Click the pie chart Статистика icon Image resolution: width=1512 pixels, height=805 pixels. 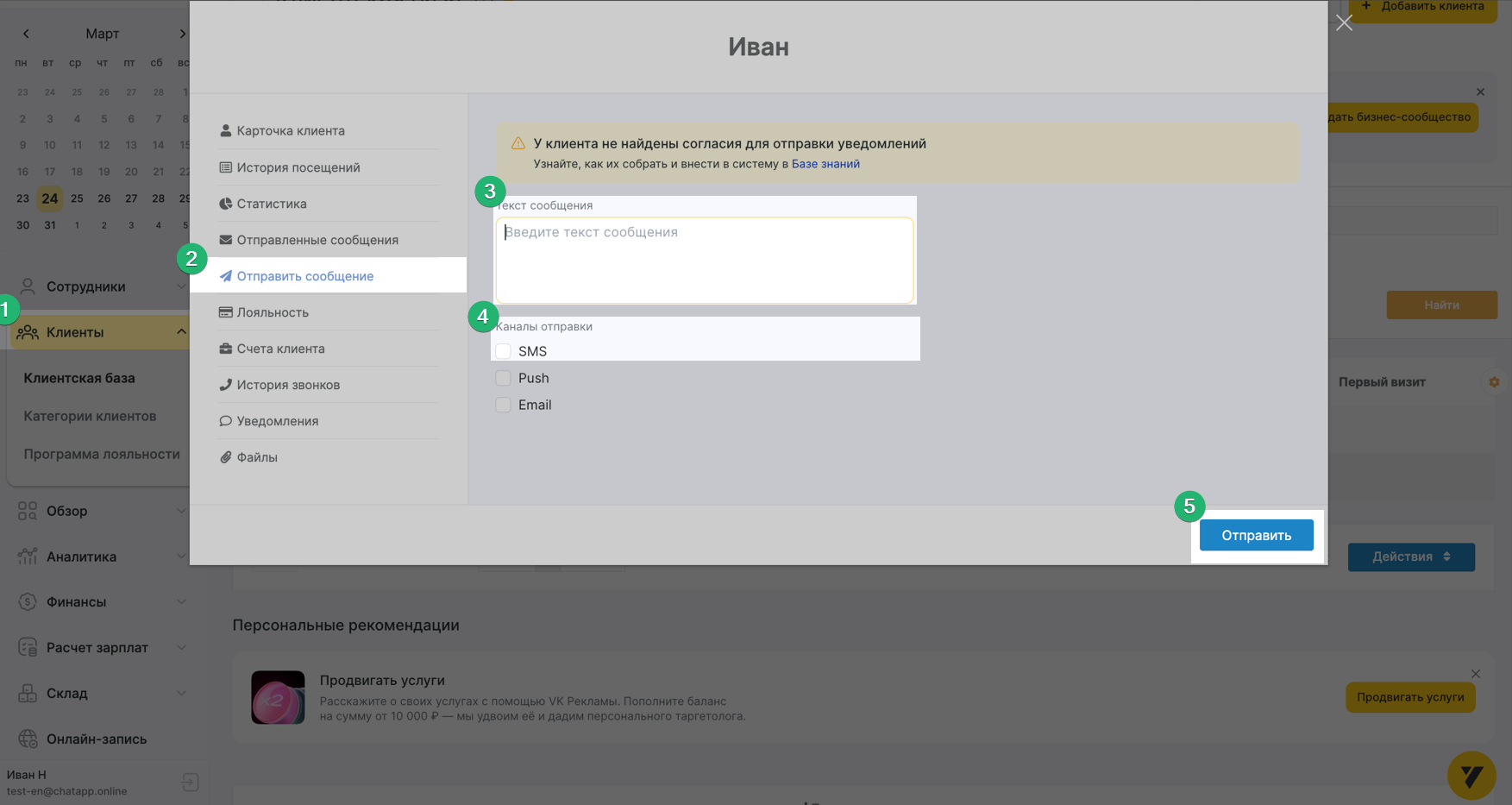coord(226,204)
